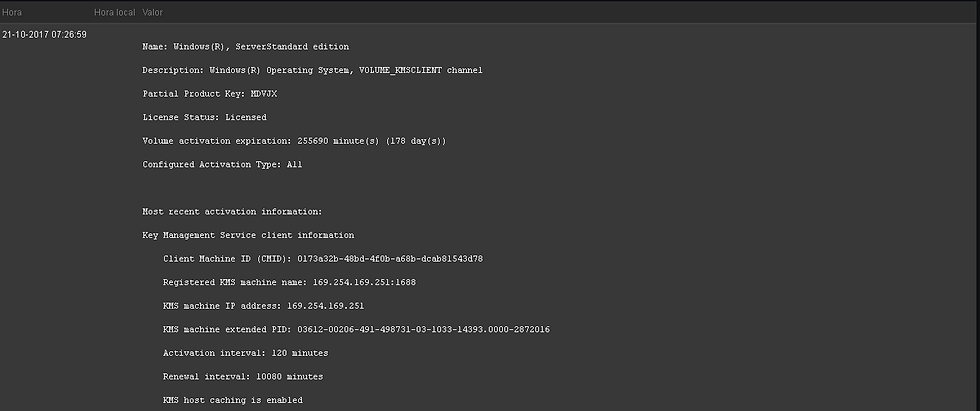Select 'Key Management Service client information' line
Image resolution: width=980 pixels, height=411 pixels.
(248, 235)
